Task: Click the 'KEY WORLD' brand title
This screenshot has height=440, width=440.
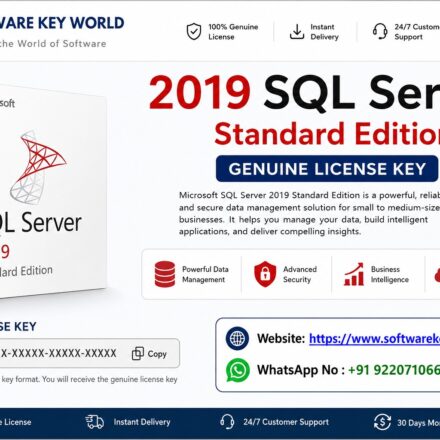Action: [x=81, y=23]
